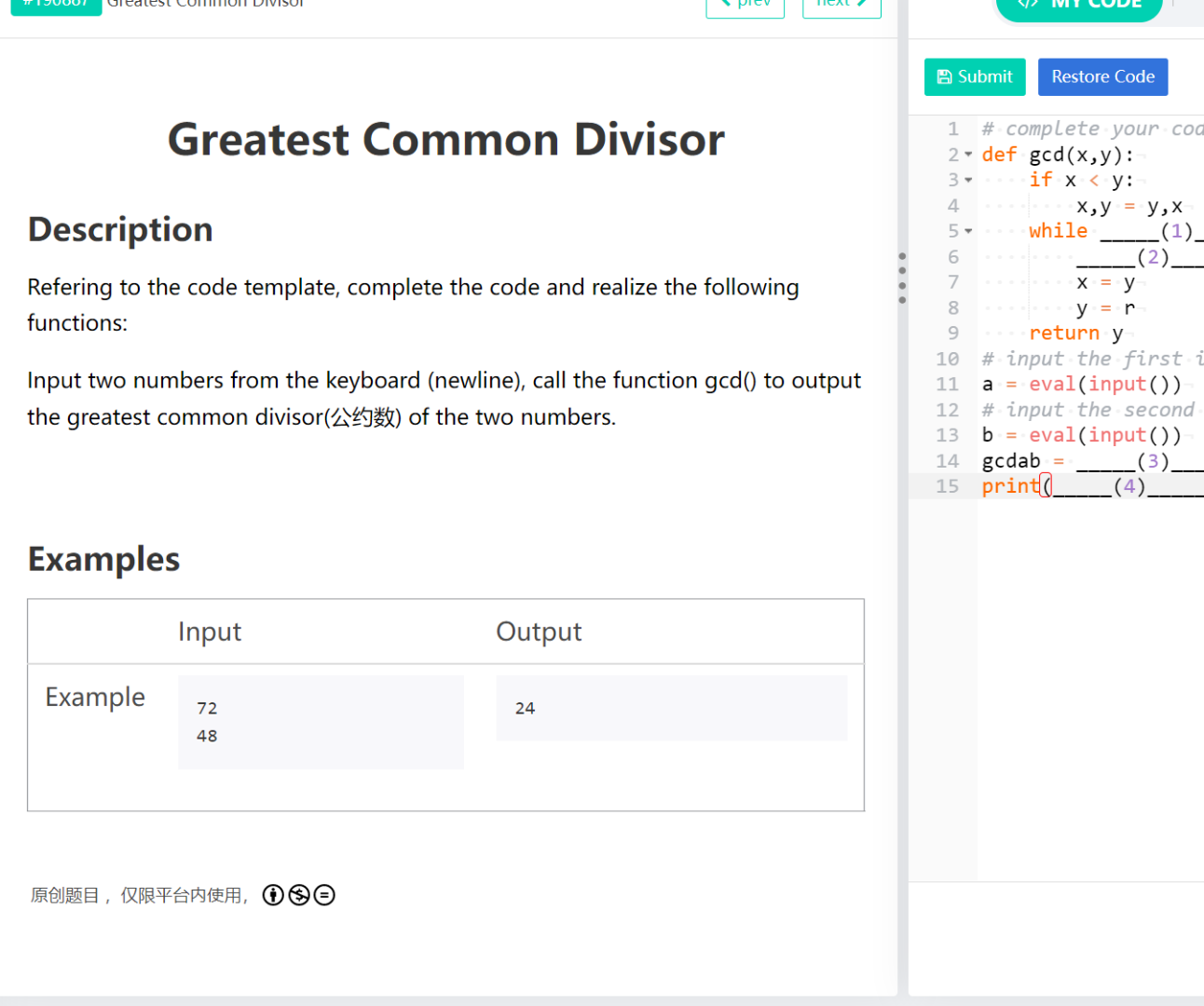
Task: Click the crossed-out dollar non-commercial icon
Action: click(x=299, y=895)
